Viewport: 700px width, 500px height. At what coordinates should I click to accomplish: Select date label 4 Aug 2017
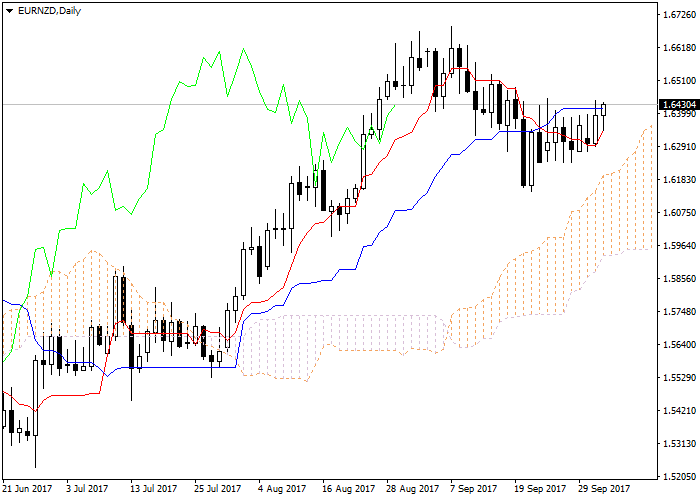tap(283, 489)
